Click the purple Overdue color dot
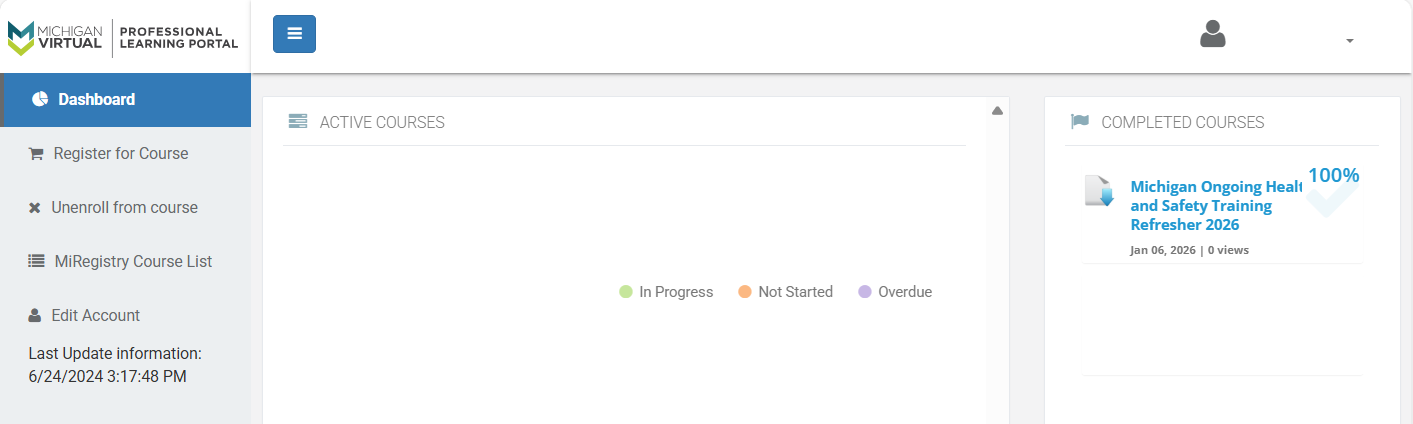The width and height of the screenshot is (1413, 424). [865, 292]
